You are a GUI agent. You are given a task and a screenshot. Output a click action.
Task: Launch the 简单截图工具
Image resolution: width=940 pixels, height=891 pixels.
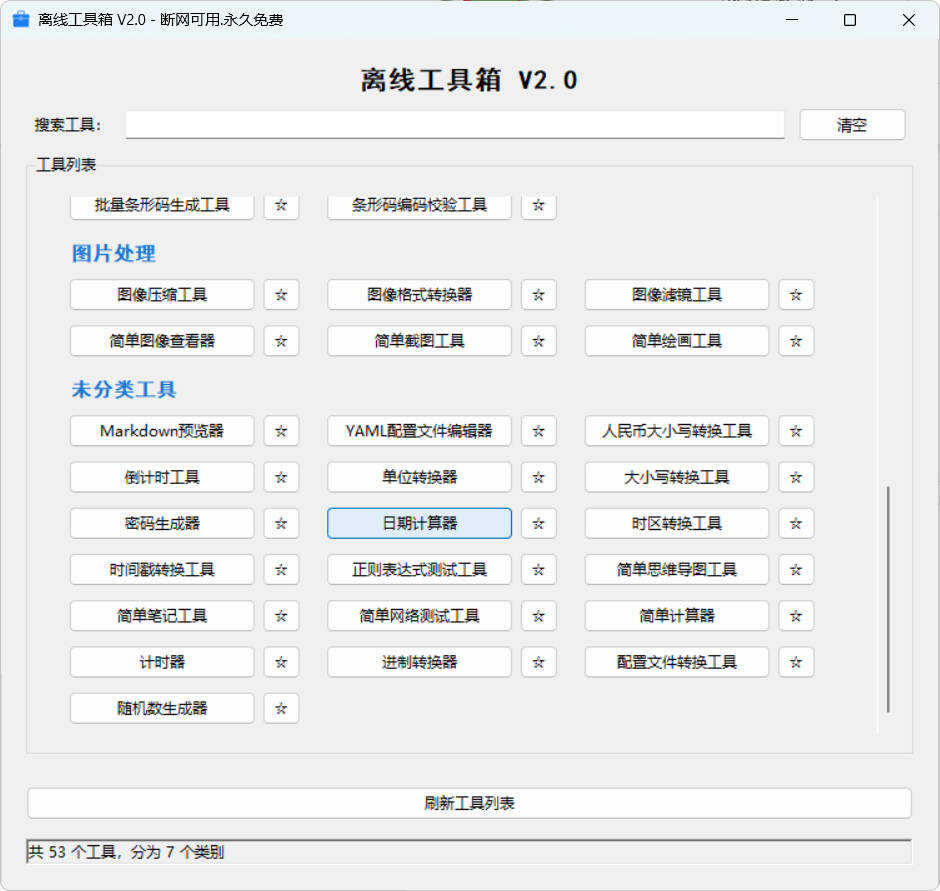point(418,340)
